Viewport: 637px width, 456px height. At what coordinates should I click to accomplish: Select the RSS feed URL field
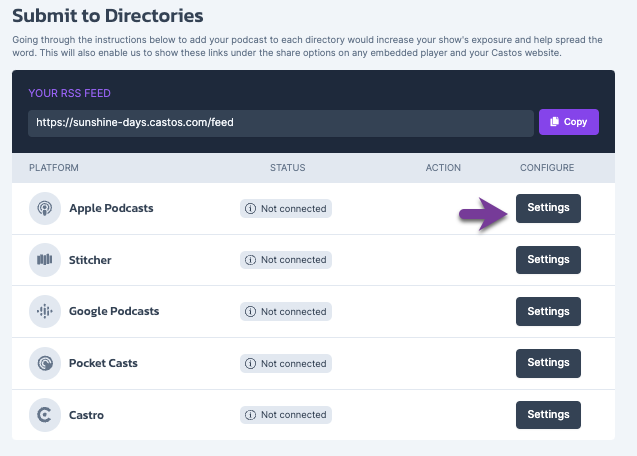(x=280, y=123)
